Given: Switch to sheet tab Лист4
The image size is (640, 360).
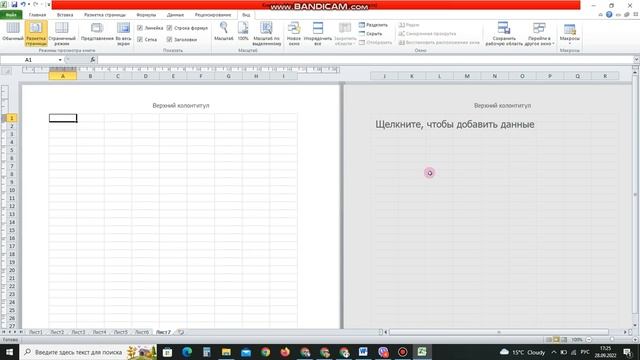Looking at the screenshot, I should [99, 332].
